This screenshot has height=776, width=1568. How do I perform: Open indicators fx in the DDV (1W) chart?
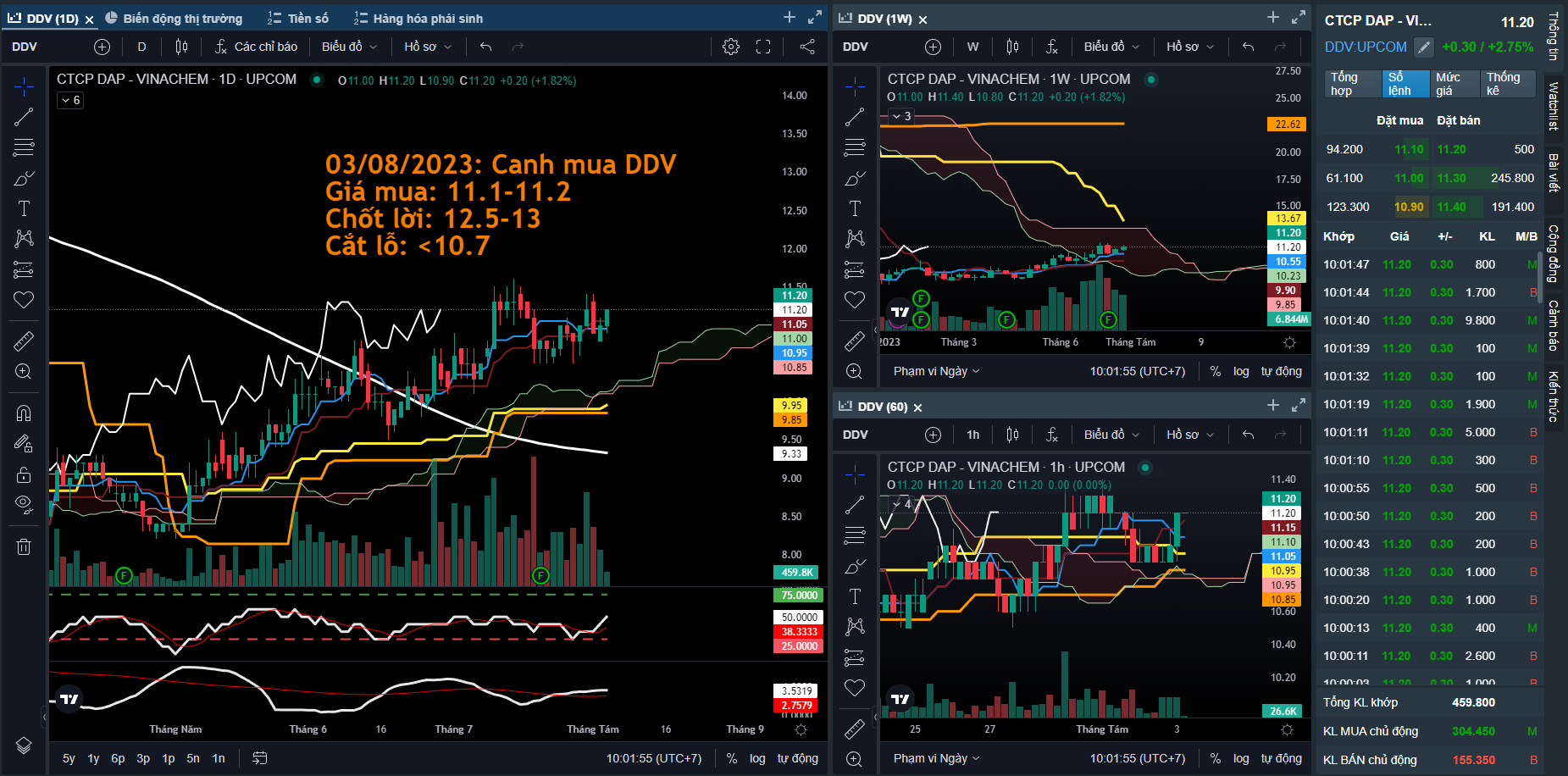click(1052, 47)
